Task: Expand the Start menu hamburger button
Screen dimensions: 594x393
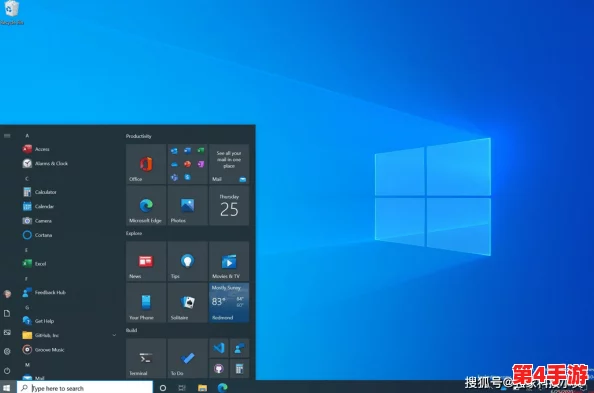Action: [7, 135]
